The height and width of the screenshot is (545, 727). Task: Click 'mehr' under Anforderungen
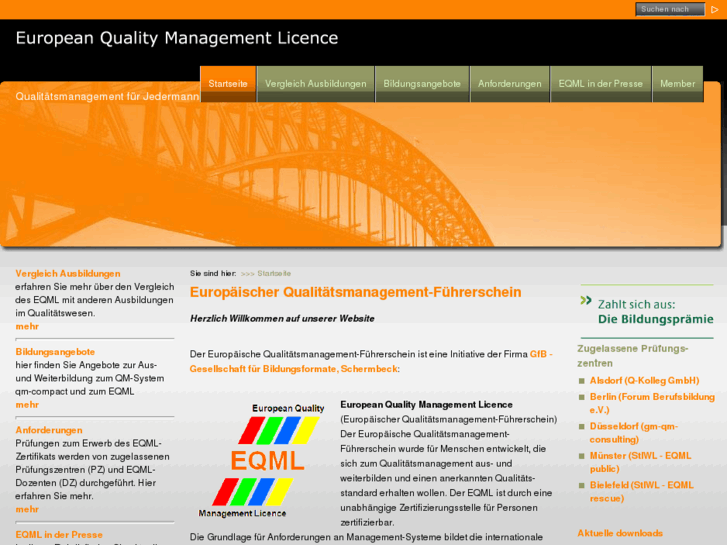(27, 509)
